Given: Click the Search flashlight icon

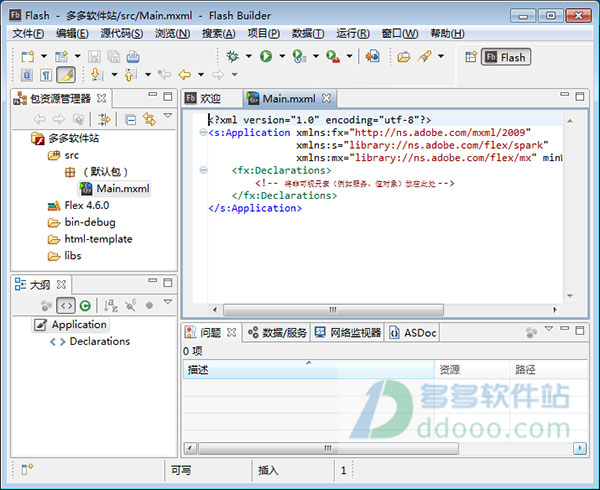Looking at the screenshot, I should pyautogui.click(x=425, y=56).
